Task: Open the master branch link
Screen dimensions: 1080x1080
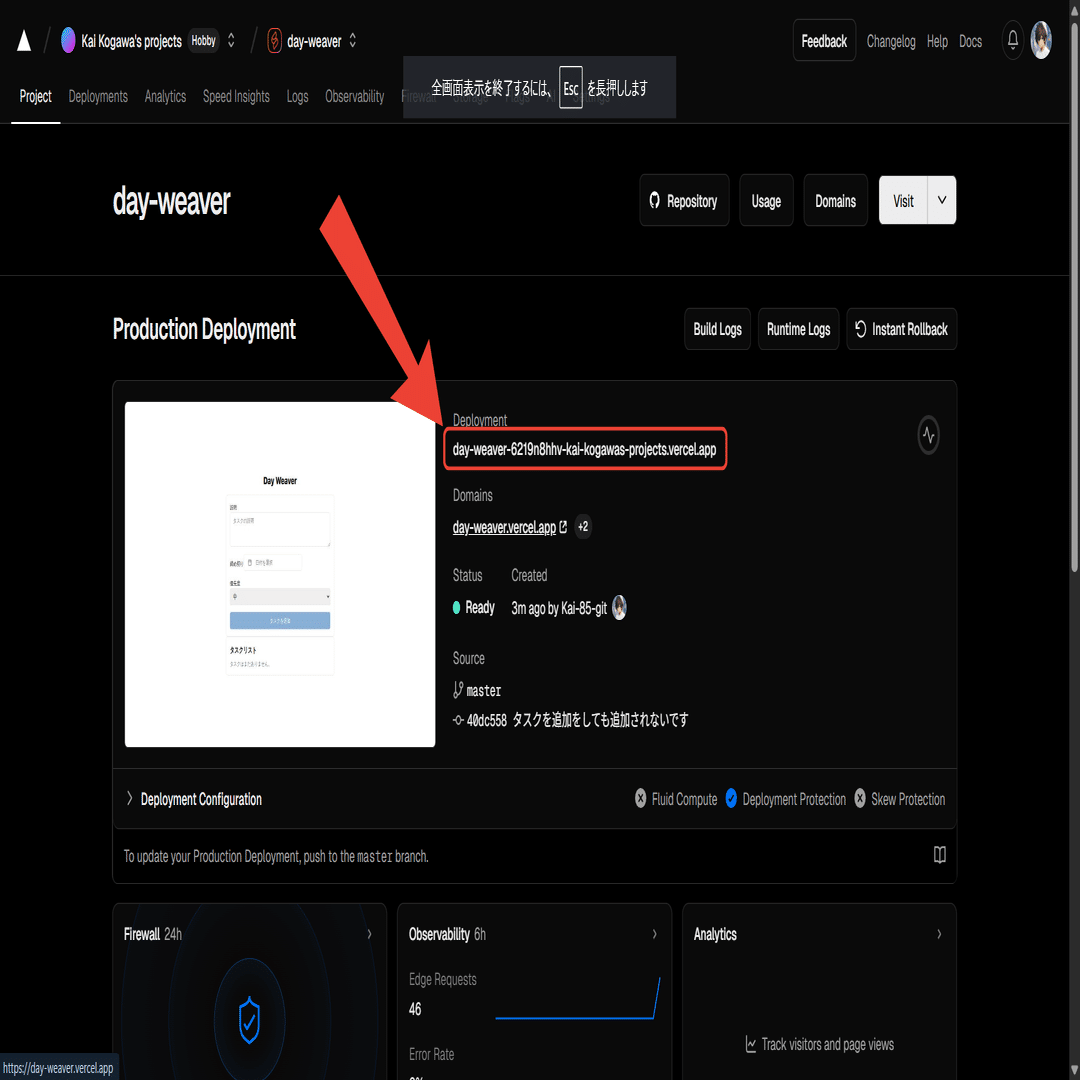Action: click(484, 691)
